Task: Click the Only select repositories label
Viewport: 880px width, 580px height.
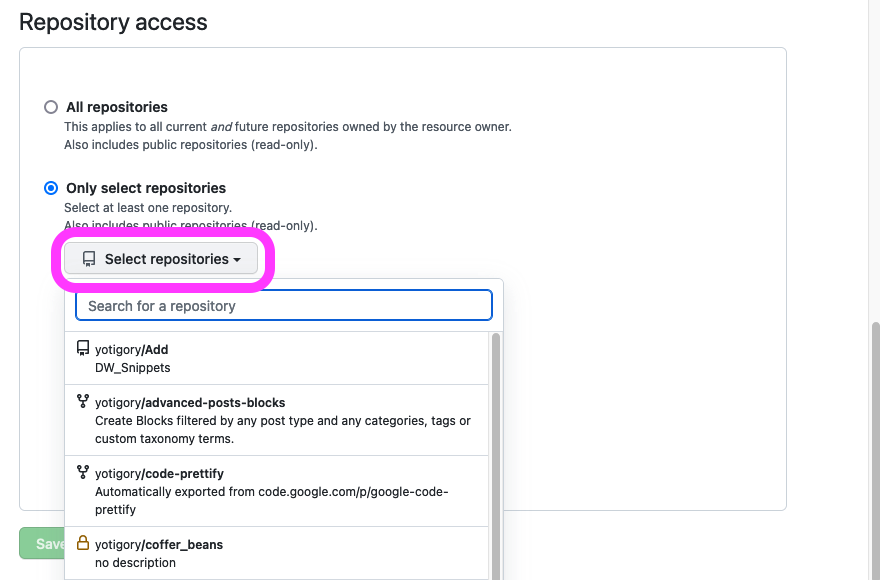Action: click(146, 188)
